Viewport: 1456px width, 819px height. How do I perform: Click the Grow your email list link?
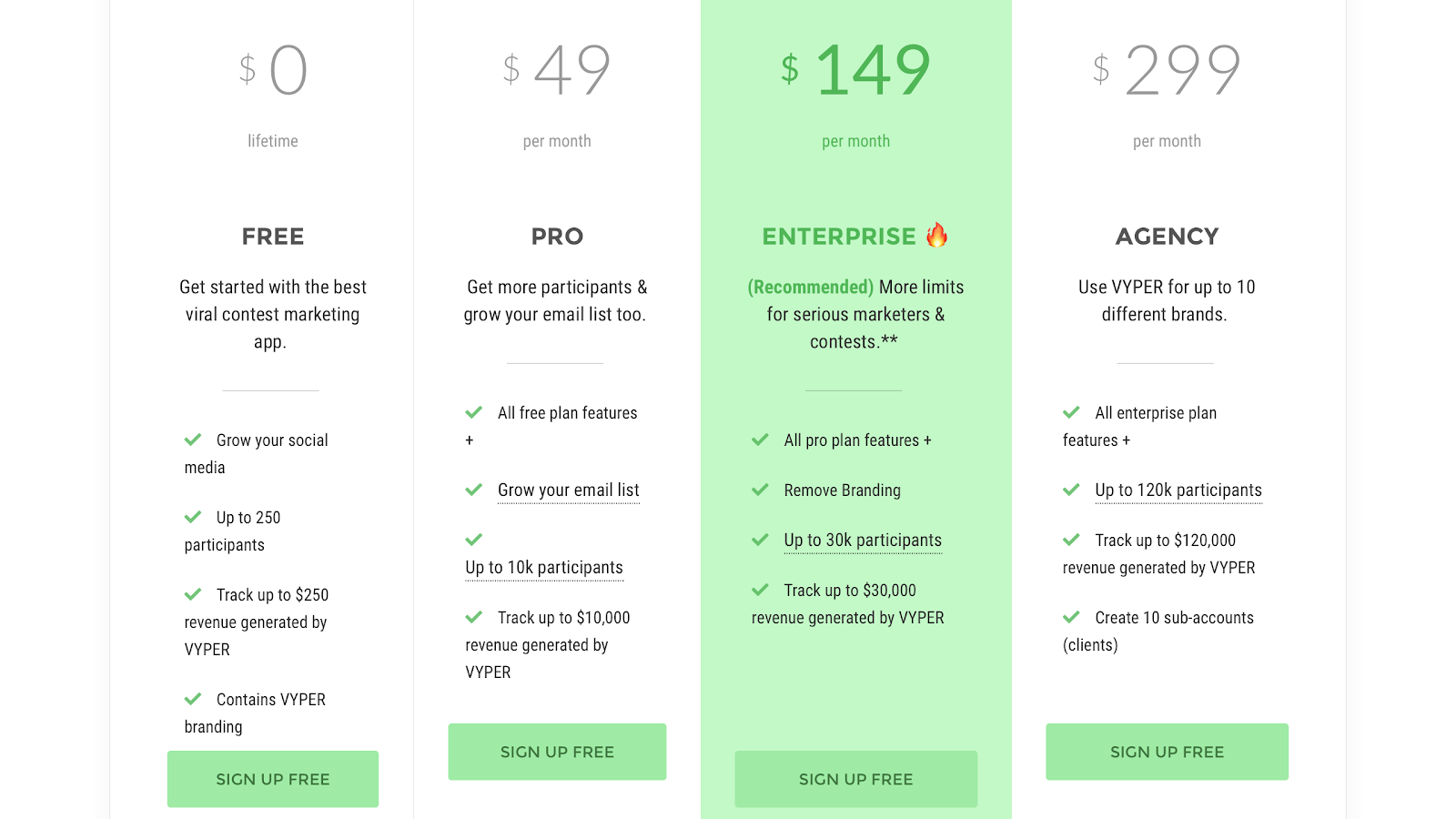coord(569,490)
